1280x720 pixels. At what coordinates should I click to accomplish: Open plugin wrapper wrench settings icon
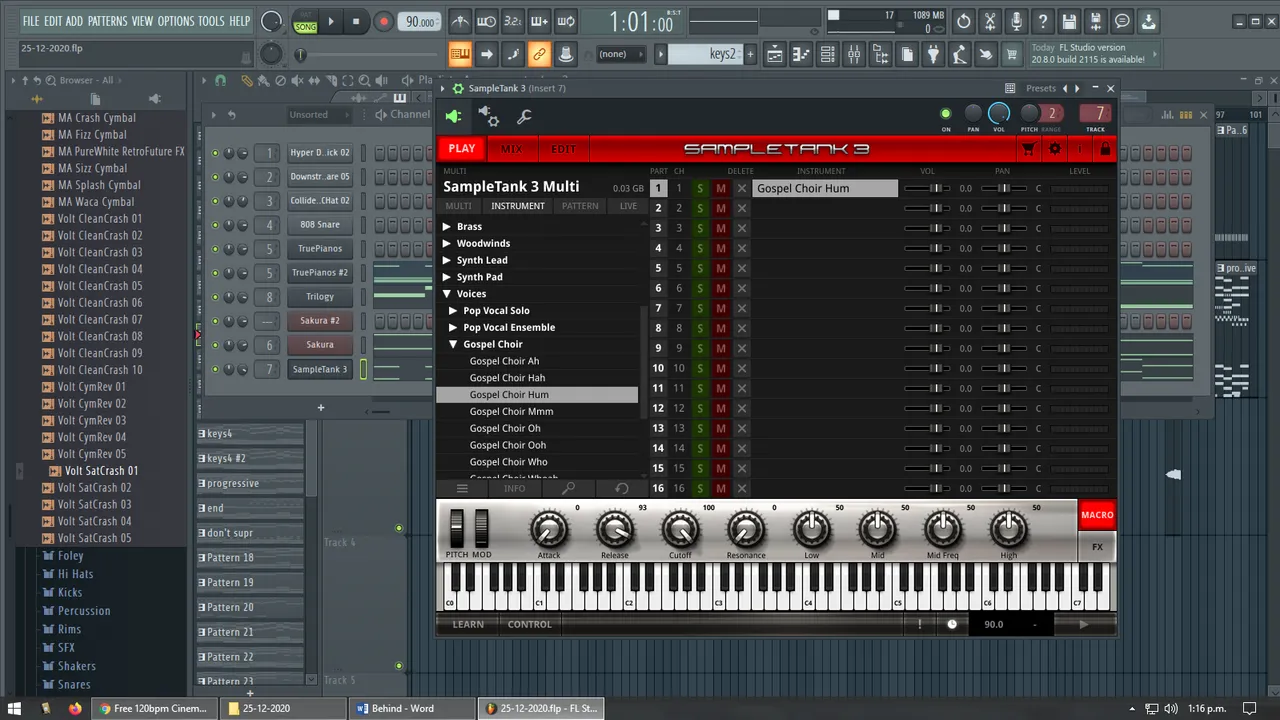pos(524,117)
